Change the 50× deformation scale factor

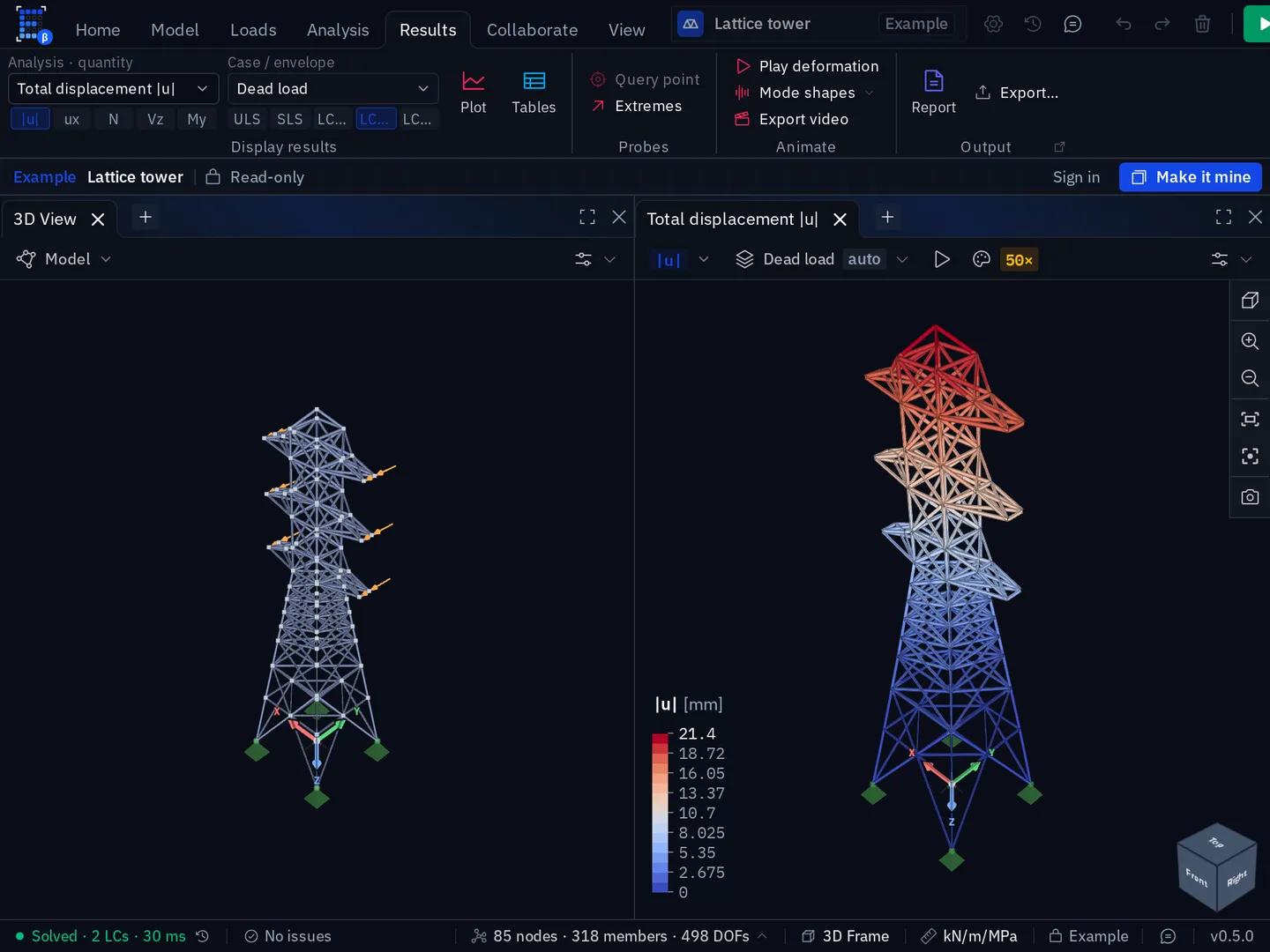click(x=1019, y=259)
